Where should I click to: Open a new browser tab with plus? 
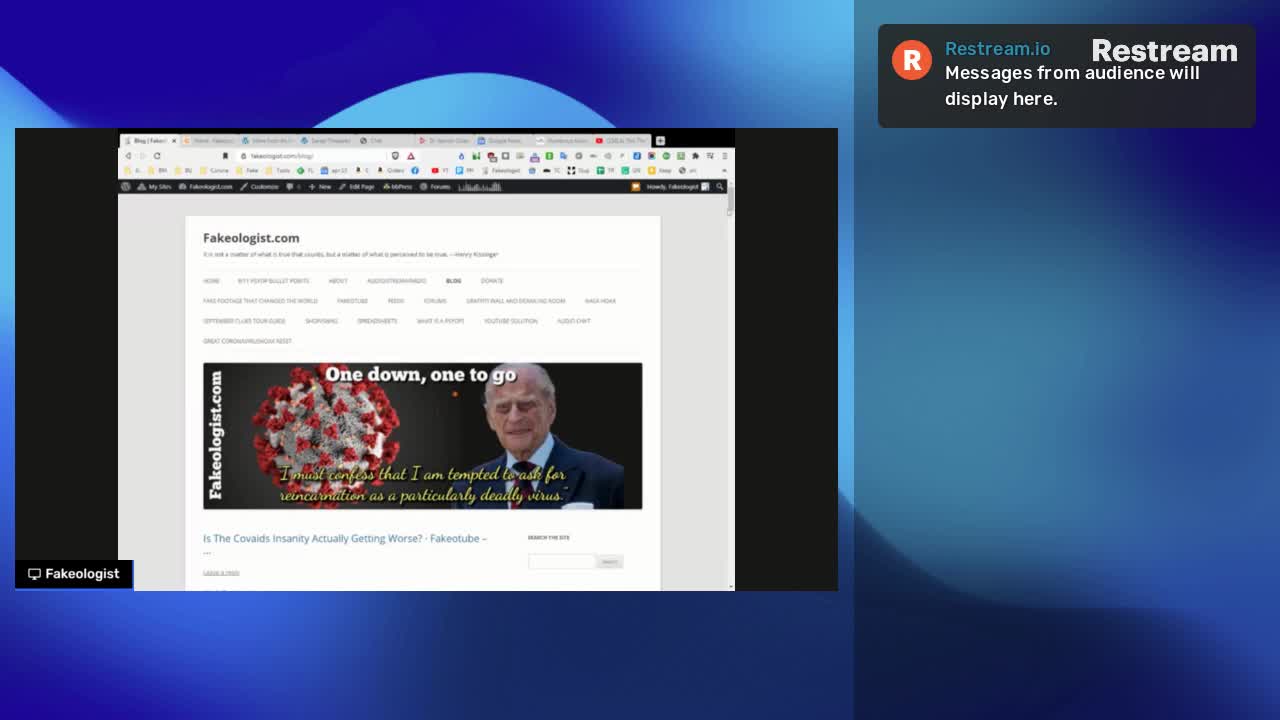(x=660, y=140)
